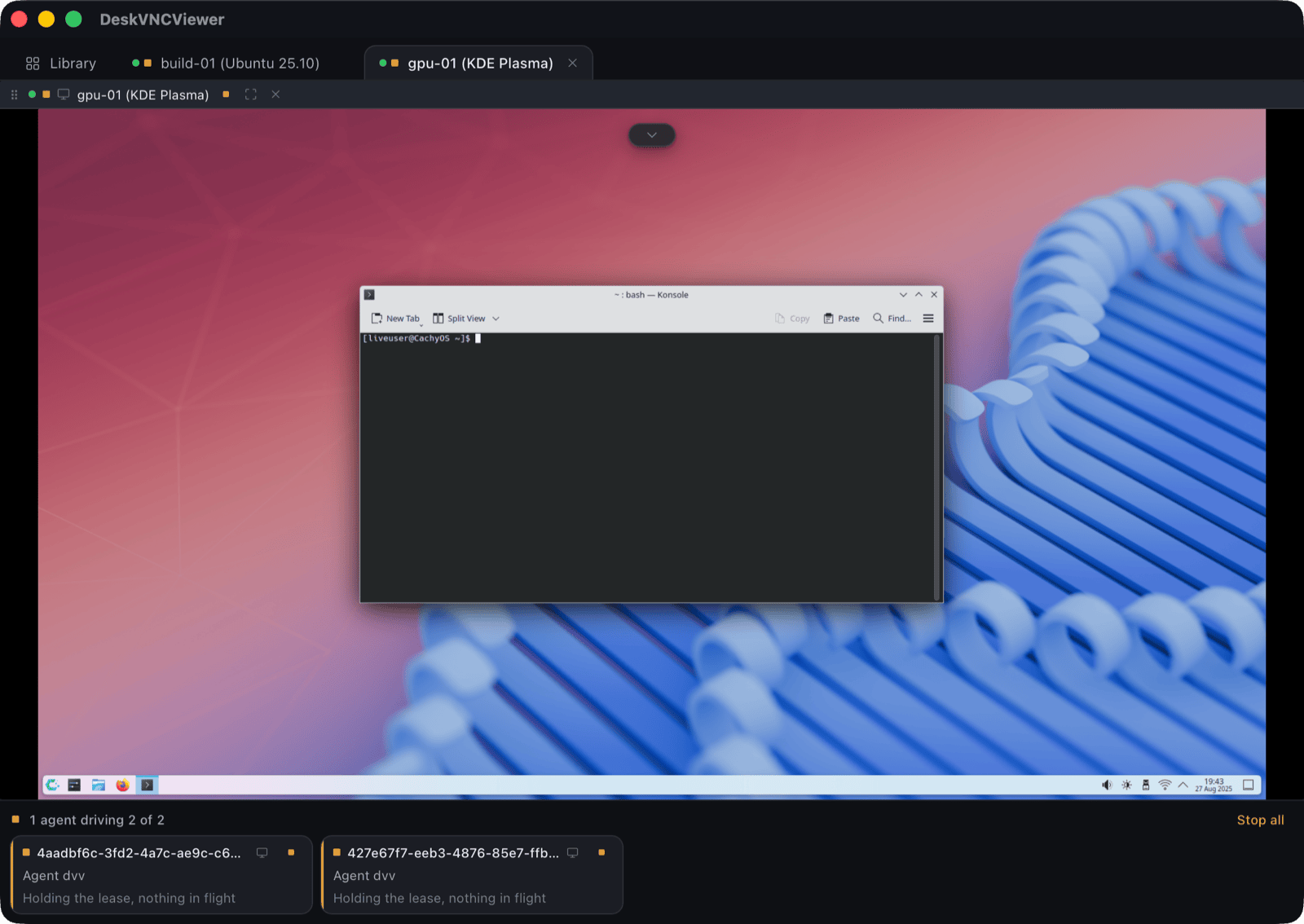Click the removable devices tray icon
Image resolution: width=1304 pixels, height=924 pixels.
(x=1146, y=785)
